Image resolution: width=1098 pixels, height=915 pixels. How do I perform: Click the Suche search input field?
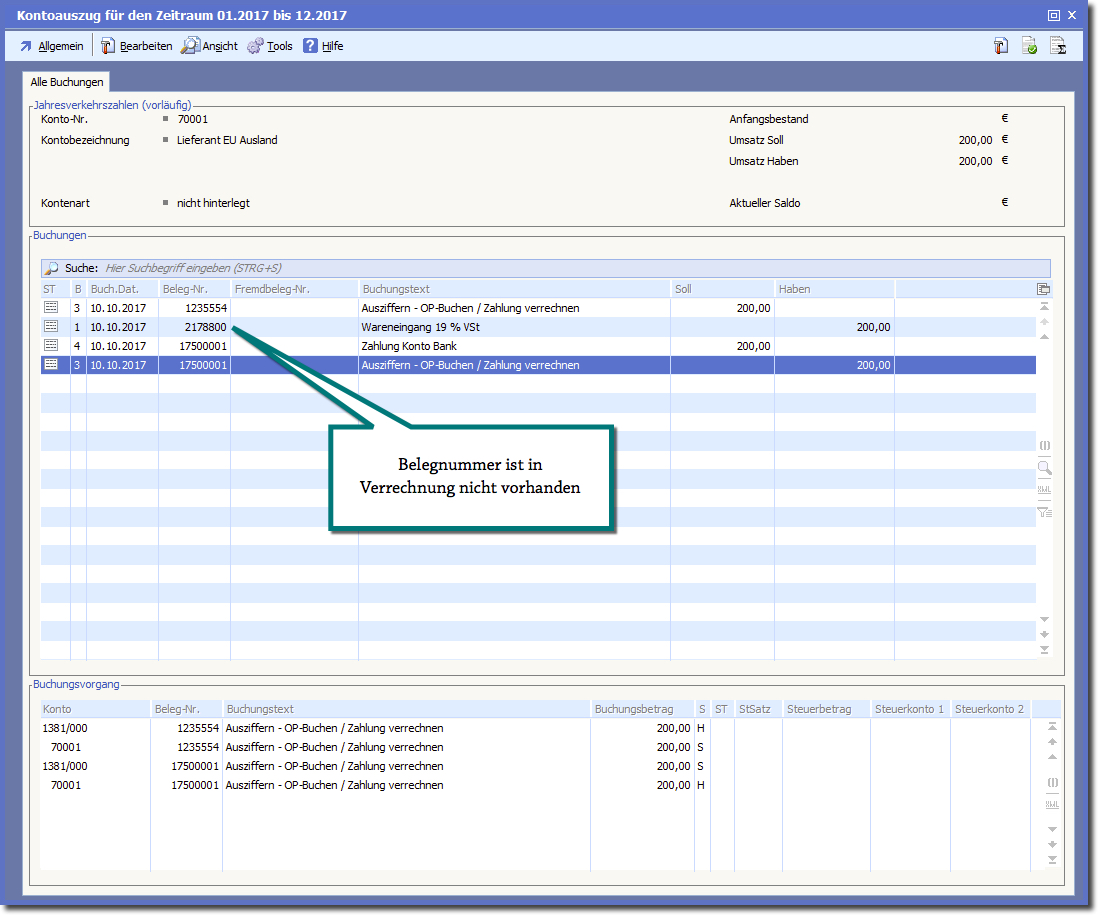coord(570,268)
